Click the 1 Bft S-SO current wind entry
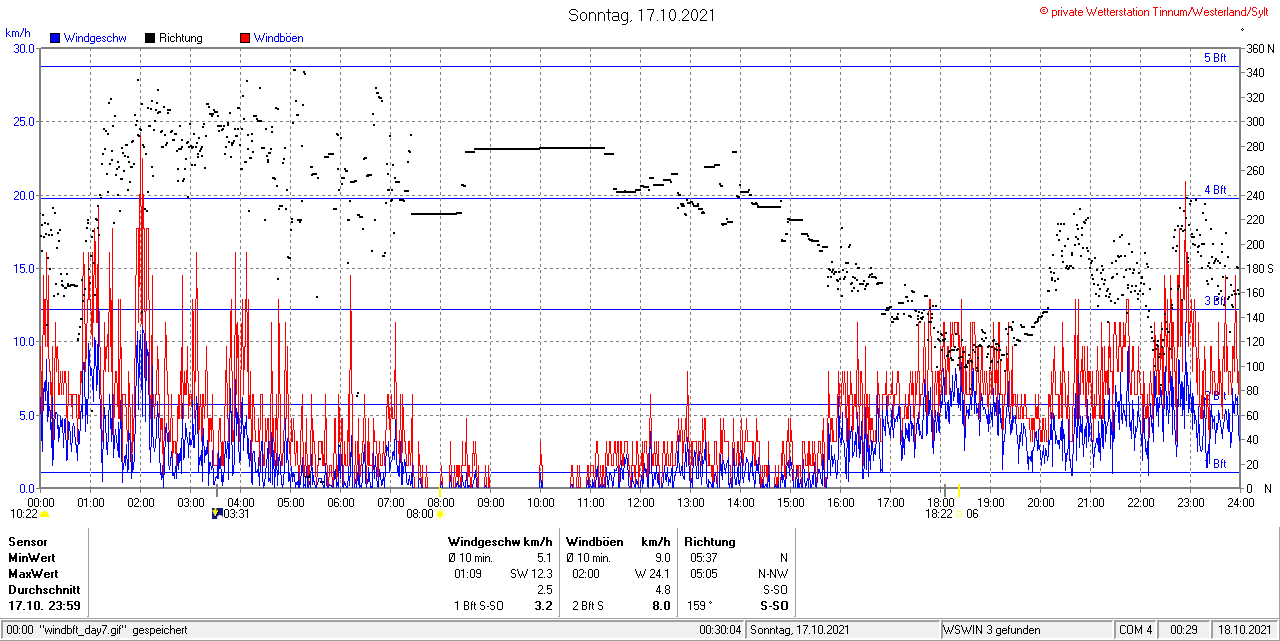Image resolution: width=1280 pixels, height=641 pixels. point(479,606)
